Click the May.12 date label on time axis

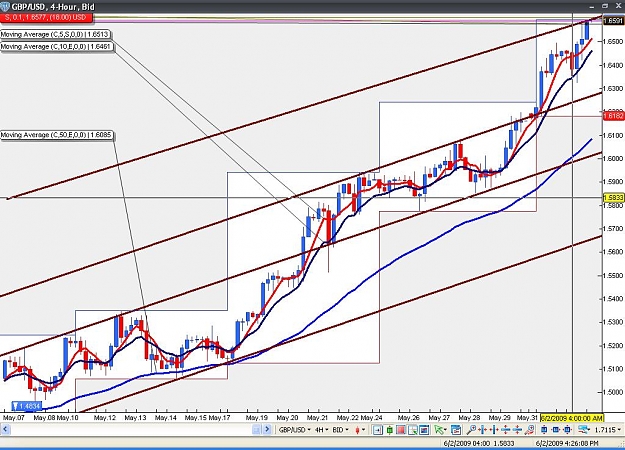(105, 418)
